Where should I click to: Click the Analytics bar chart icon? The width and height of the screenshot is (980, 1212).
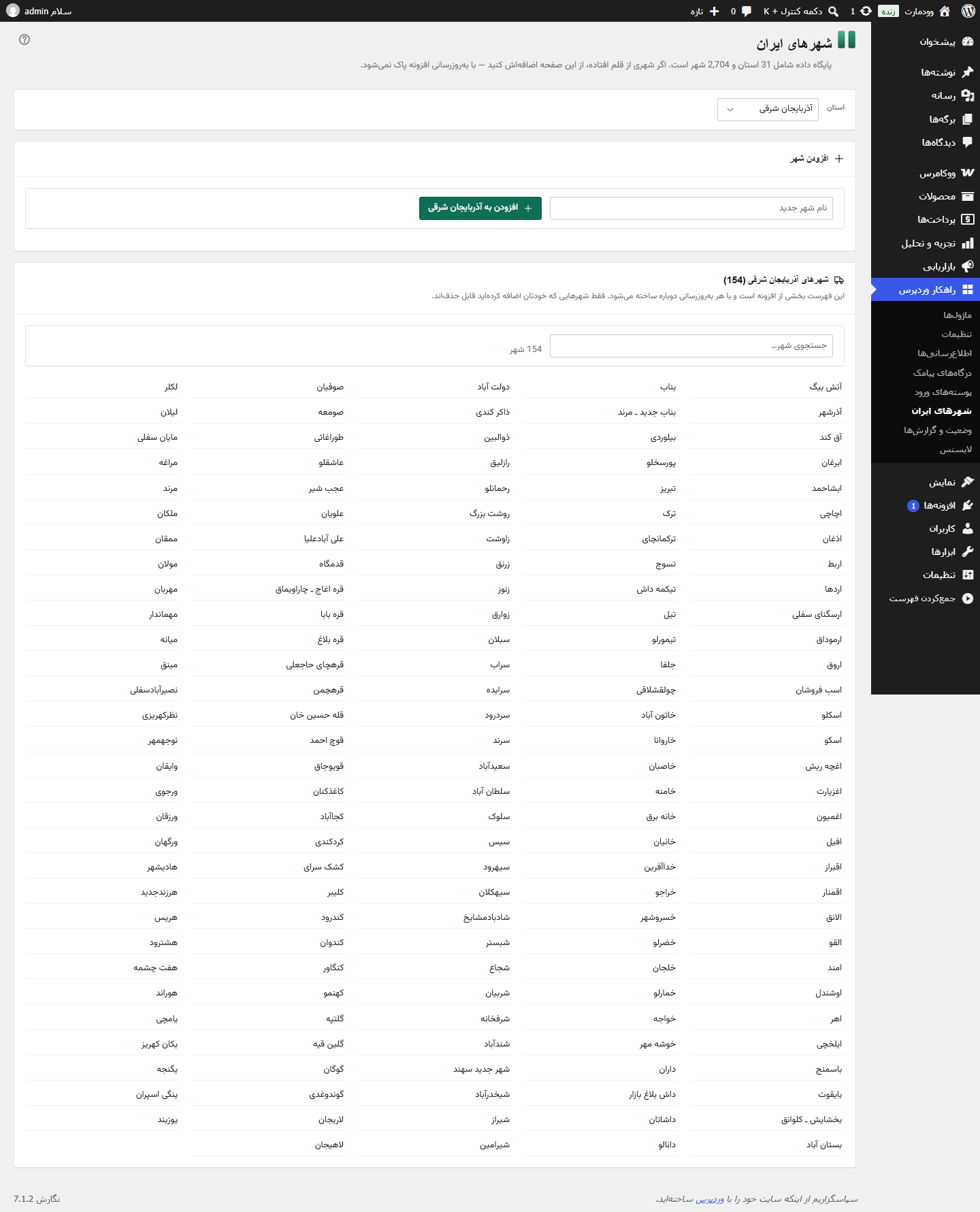pos(968,243)
